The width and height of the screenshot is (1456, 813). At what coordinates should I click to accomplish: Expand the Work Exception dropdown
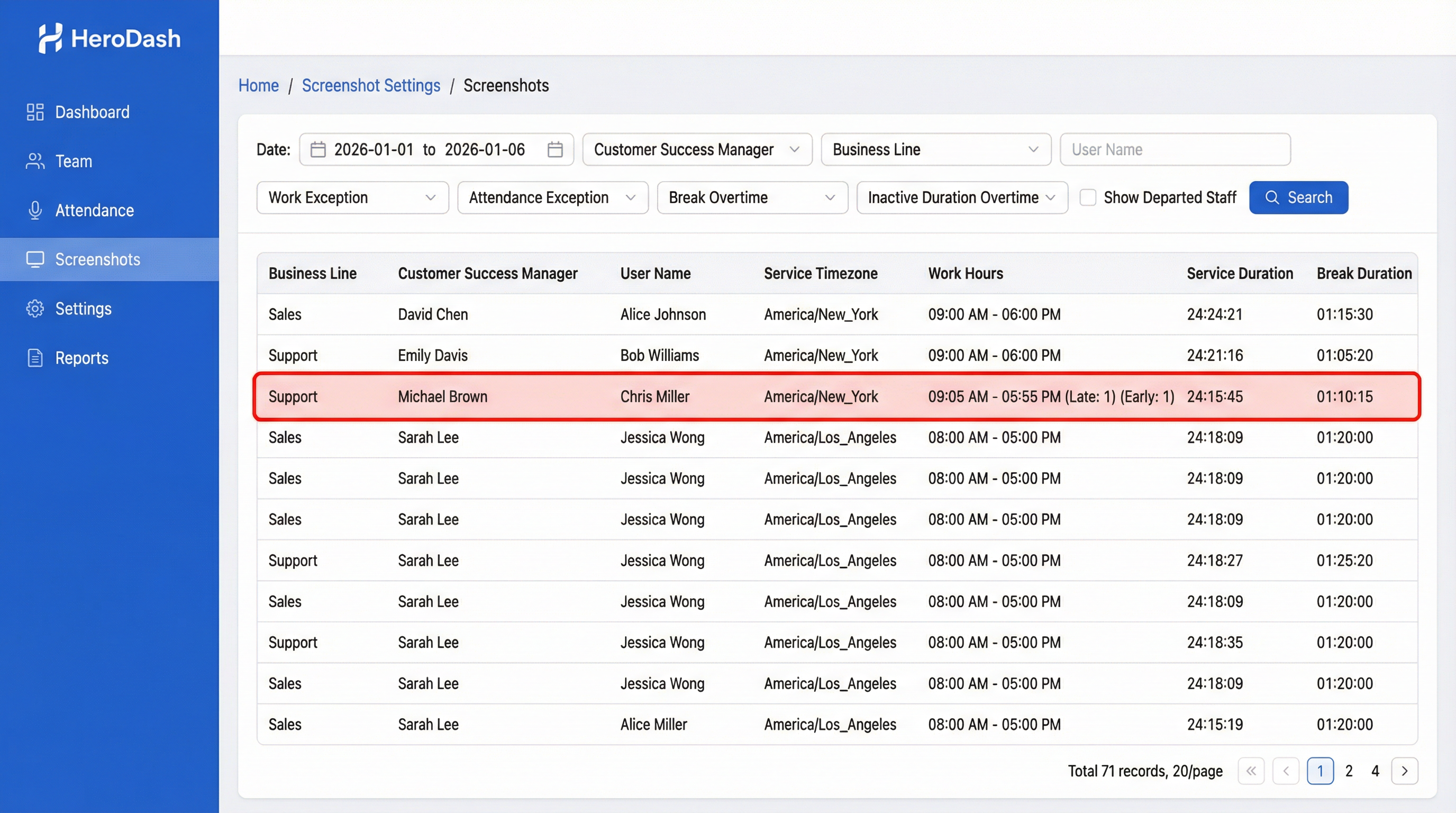click(x=352, y=197)
